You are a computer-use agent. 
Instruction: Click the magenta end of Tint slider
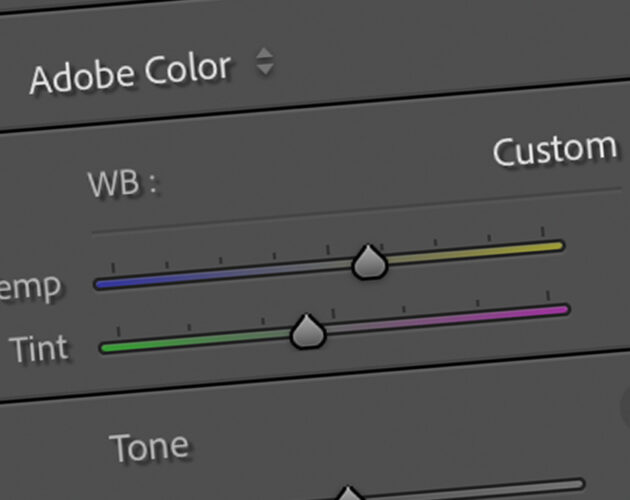click(554, 310)
